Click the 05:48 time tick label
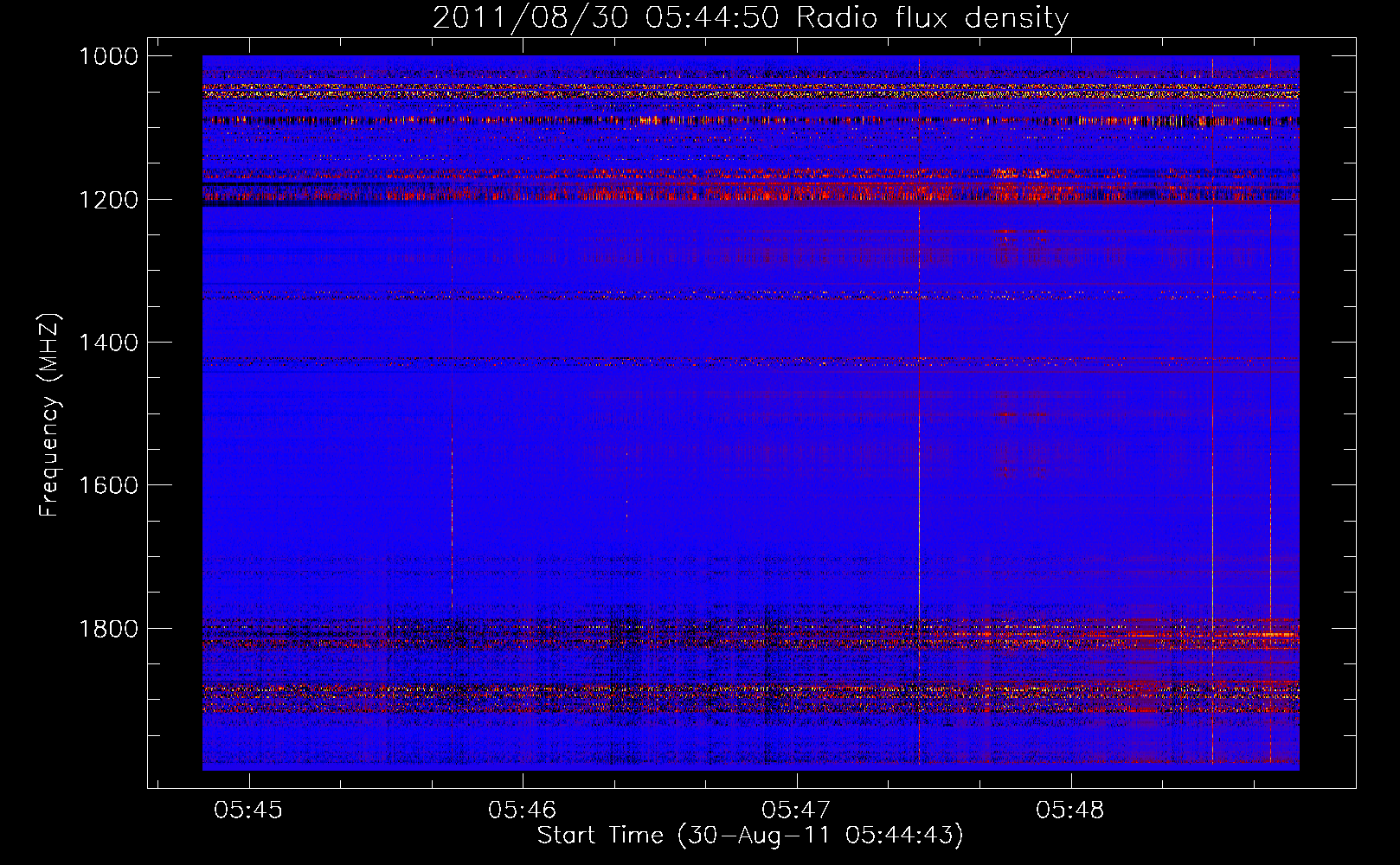The height and width of the screenshot is (865, 1400). tap(1070, 810)
